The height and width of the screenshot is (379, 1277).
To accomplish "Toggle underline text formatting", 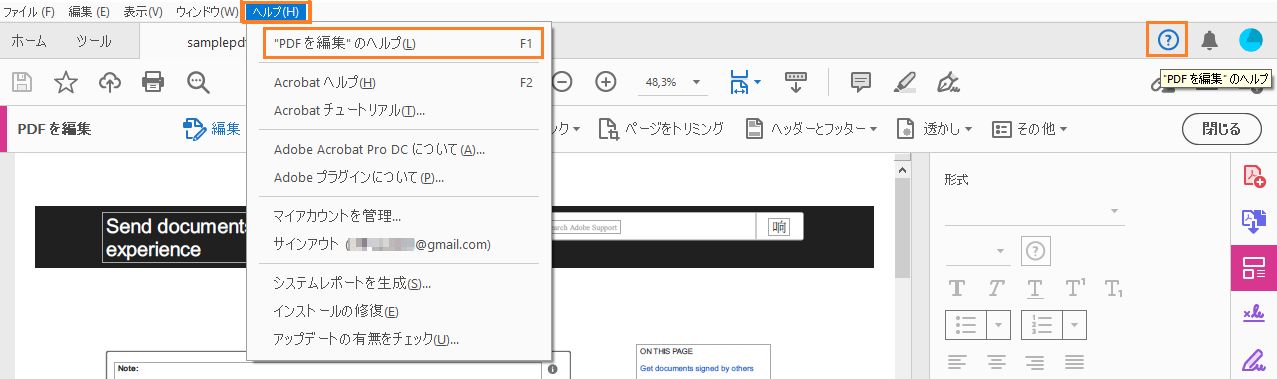I will (1035, 289).
